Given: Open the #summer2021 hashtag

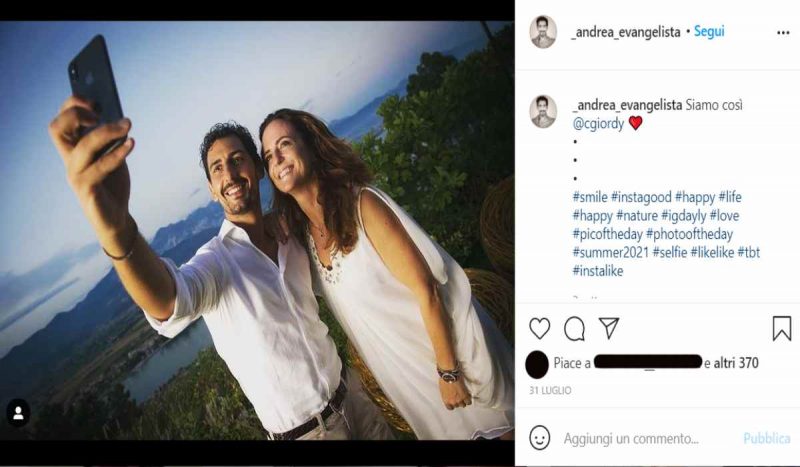Looking at the screenshot, I should tap(610, 252).
